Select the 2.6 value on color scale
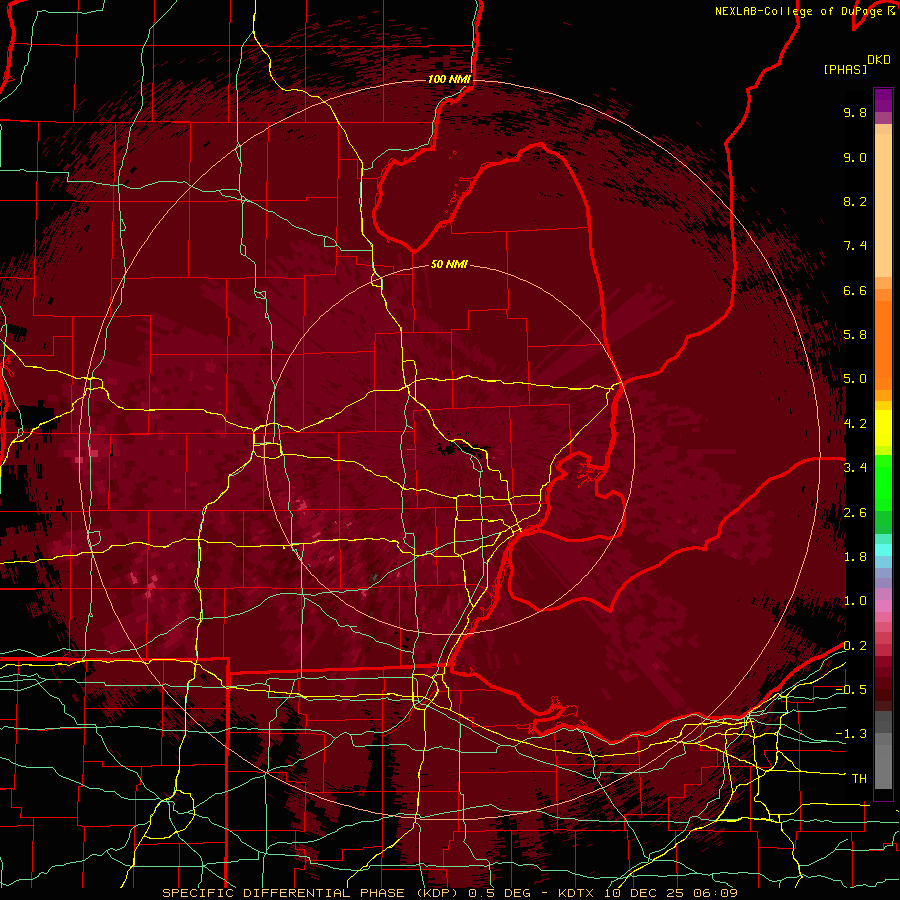This screenshot has width=900, height=900. pos(855,513)
